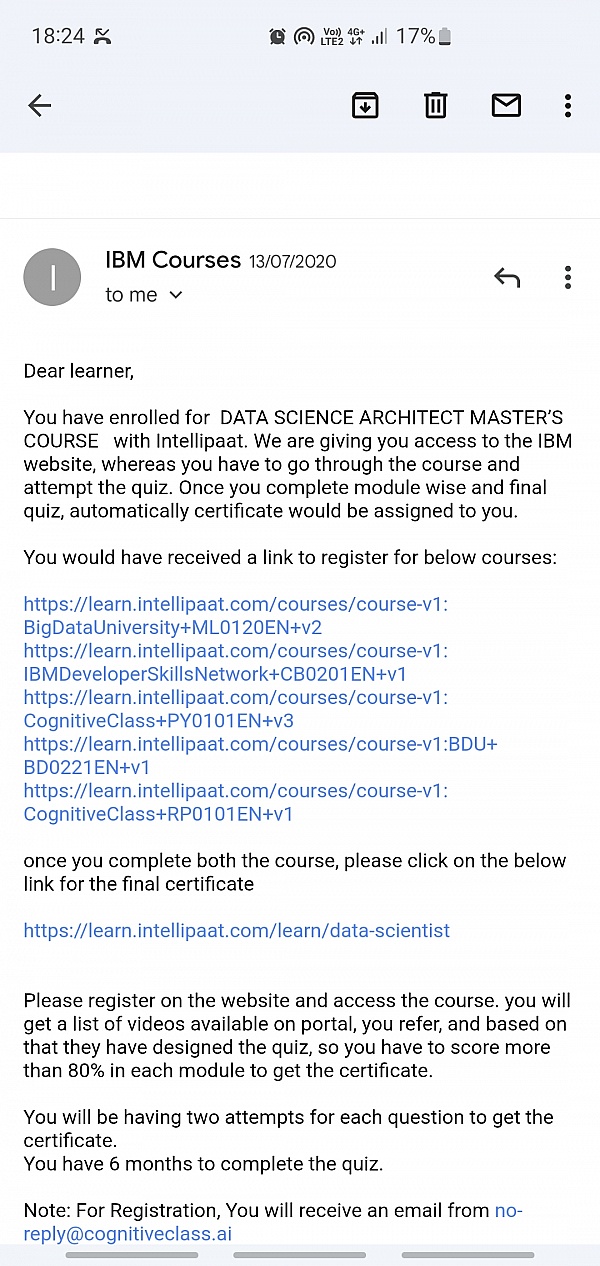Tap the back arrow to exit the email
Screen dimensions: 600x1266
(40, 105)
